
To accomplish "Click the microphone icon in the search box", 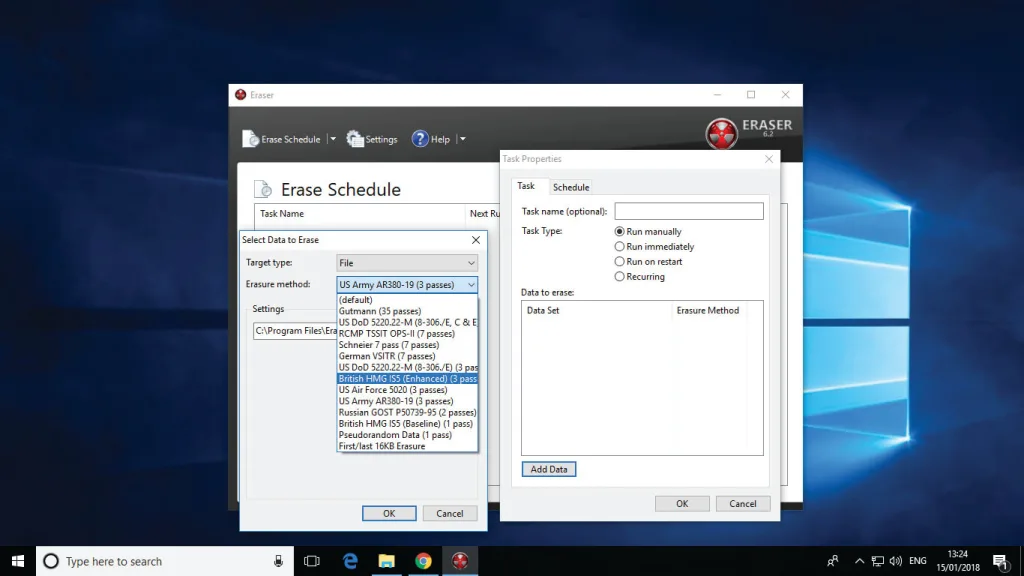I will pyautogui.click(x=278, y=561).
